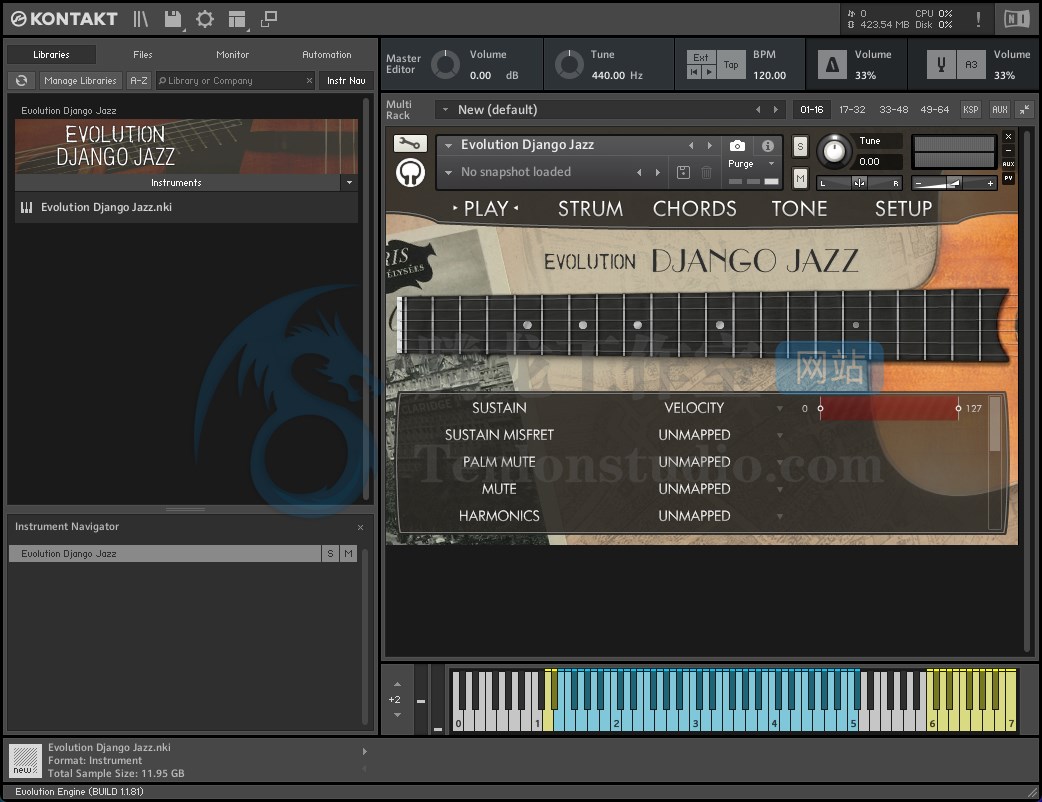Toggle the PV button
This screenshot has height=802, width=1042.
1008,178
